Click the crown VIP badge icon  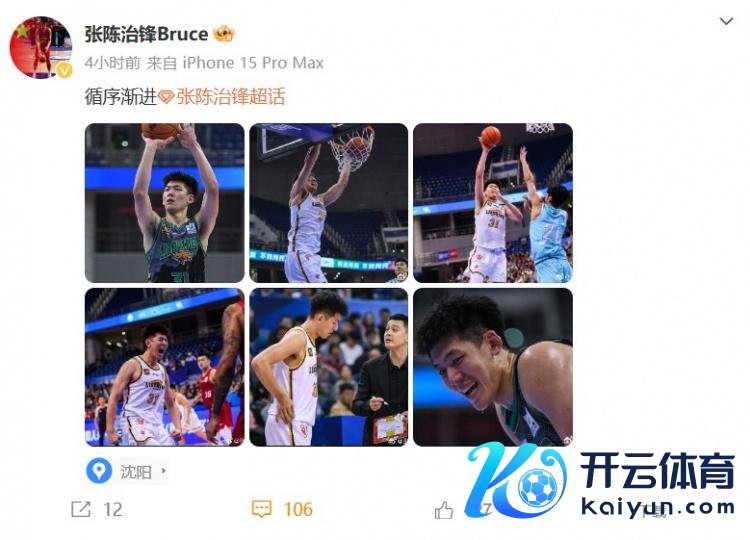click(x=223, y=34)
